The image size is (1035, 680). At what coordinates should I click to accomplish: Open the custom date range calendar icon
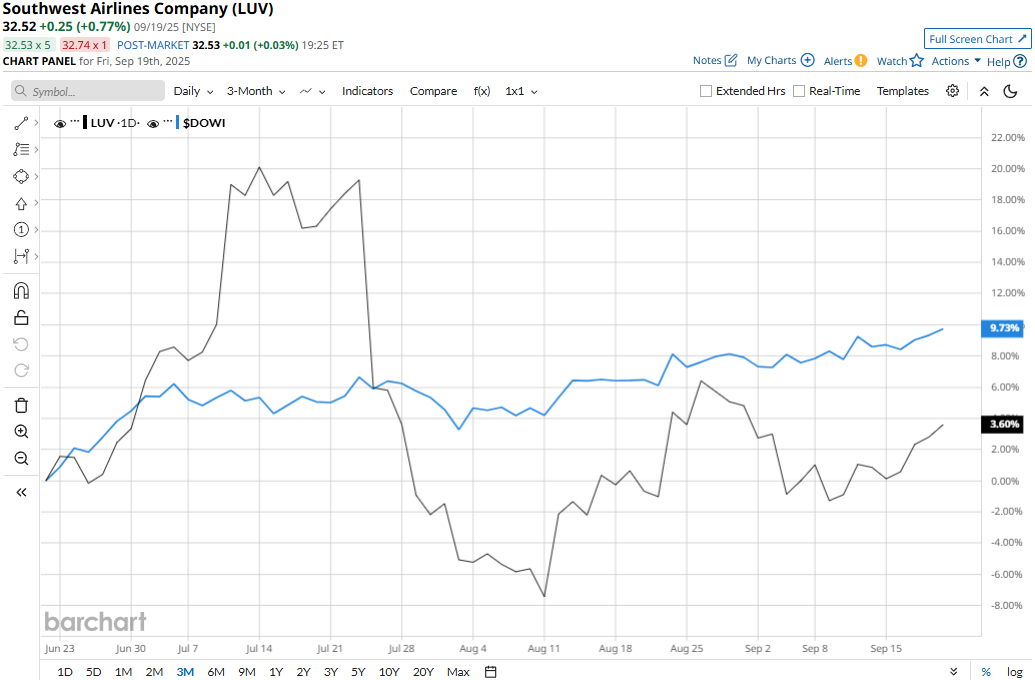[490, 671]
